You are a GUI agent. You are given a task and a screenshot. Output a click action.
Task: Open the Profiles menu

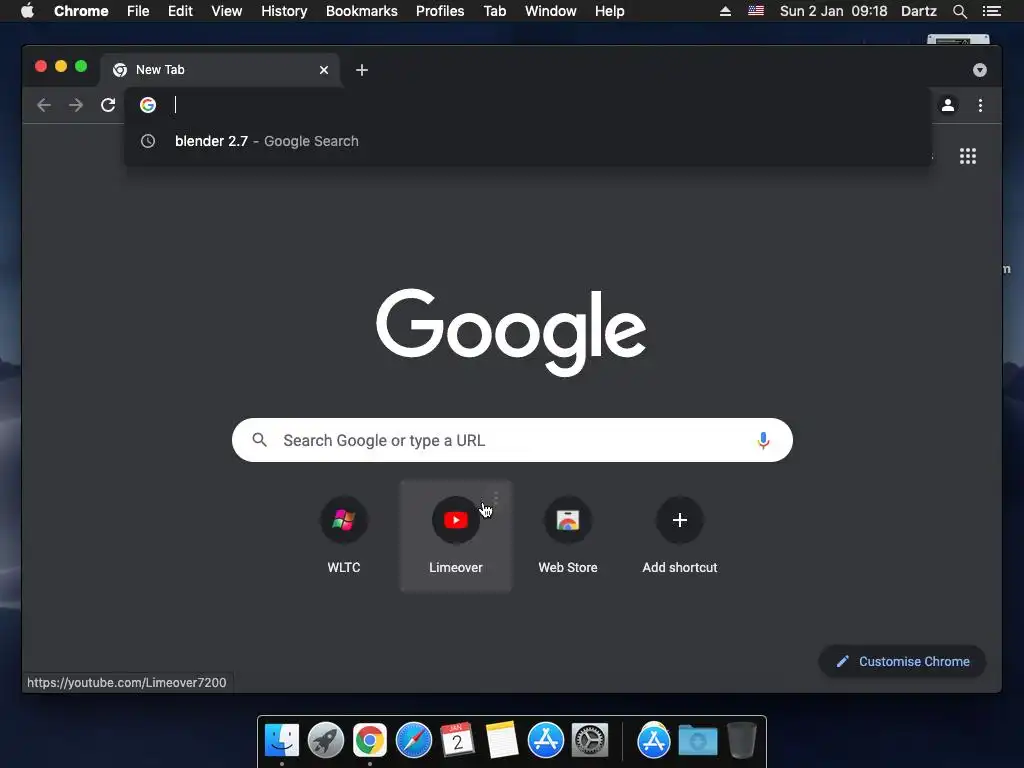point(440,11)
